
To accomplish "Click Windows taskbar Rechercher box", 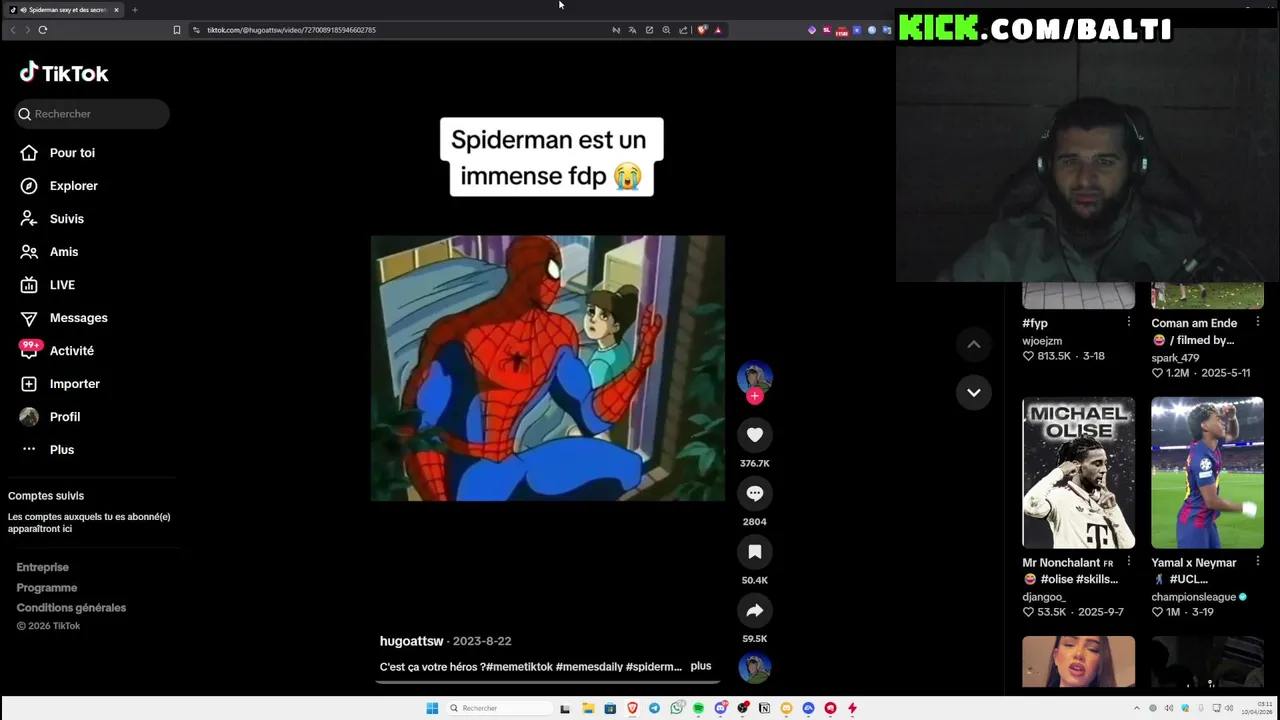I will tap(500, 708).
